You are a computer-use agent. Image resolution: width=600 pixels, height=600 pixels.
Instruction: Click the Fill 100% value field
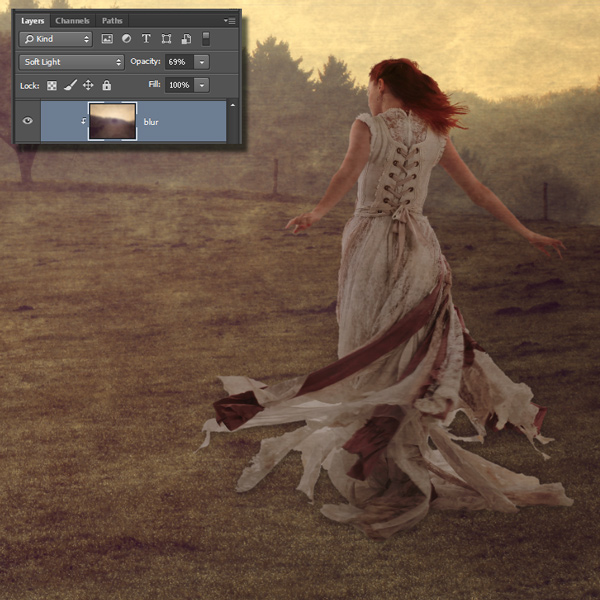(179, 85)
